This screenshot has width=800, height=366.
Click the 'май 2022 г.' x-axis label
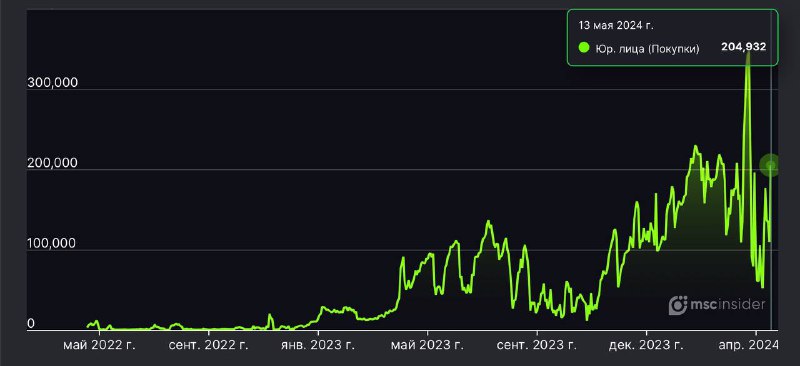tap(99, 346)
